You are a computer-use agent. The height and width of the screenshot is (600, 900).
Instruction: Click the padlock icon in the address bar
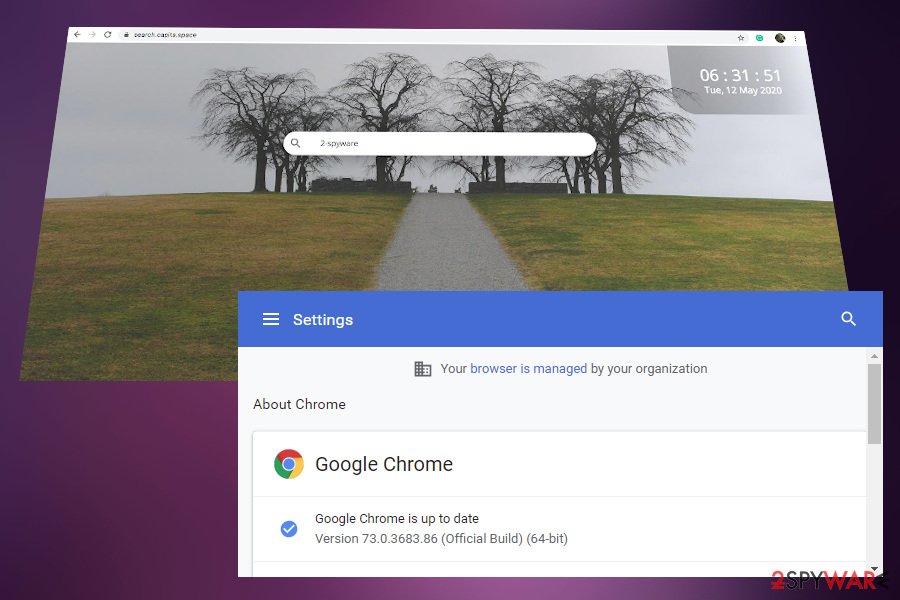126,35
